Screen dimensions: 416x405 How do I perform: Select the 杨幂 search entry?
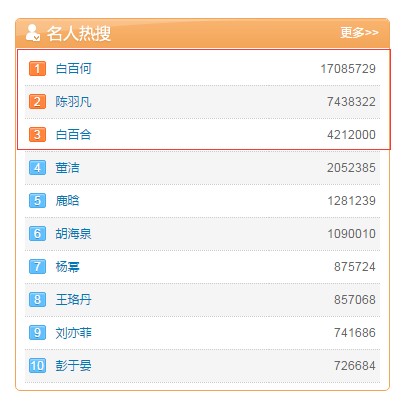[x=68, y=267]
